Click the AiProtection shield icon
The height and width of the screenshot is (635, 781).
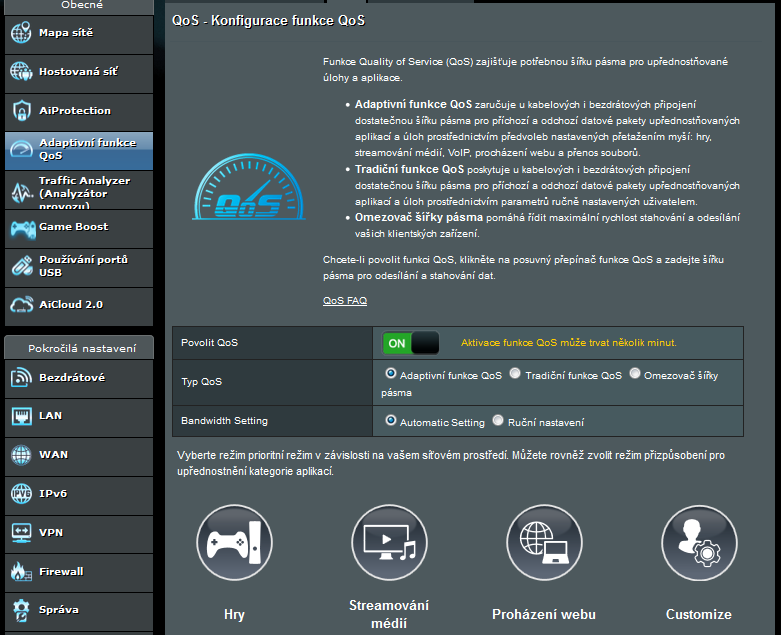(x=22, y=111)
